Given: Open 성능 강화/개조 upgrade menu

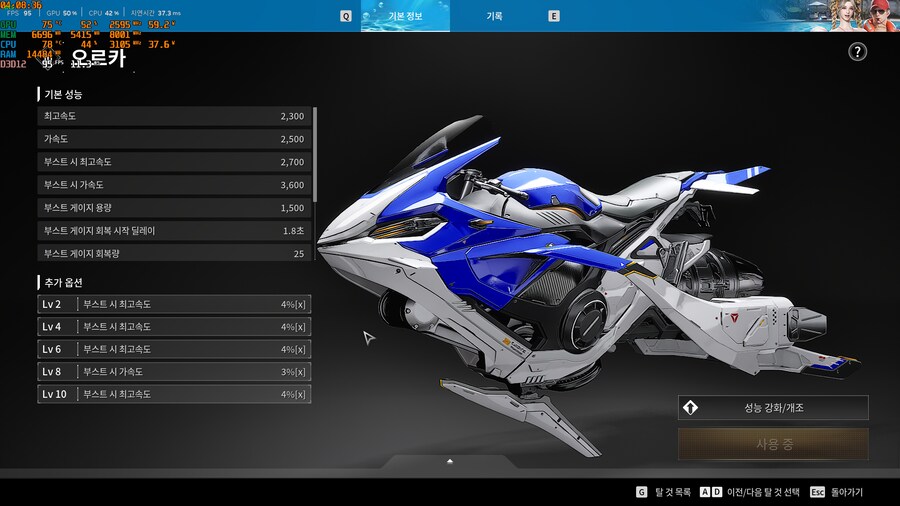Looking at the screenshot, I should tap(773, 408).
